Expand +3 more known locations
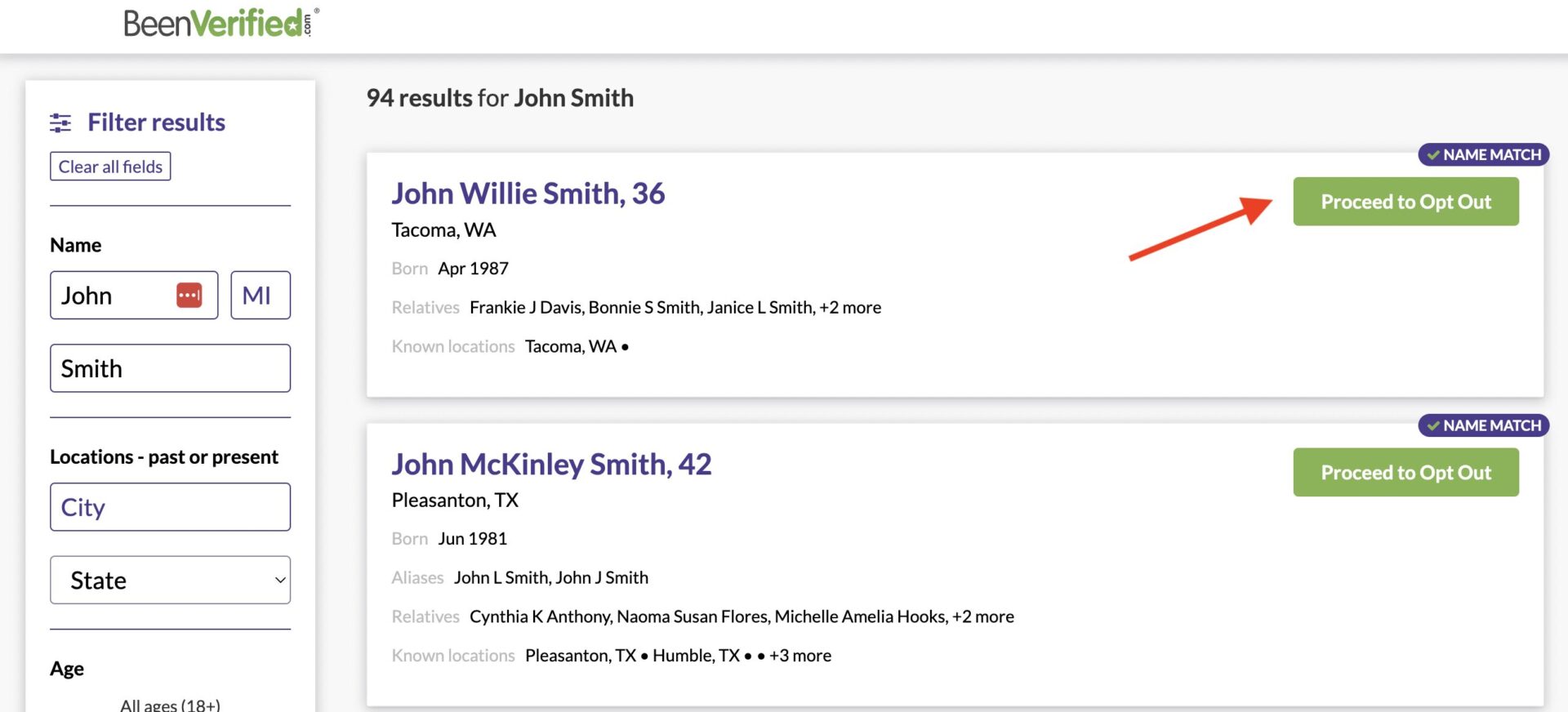This screenshot has width=1568, height=712. pyautogui.click(x=800, y=656)
